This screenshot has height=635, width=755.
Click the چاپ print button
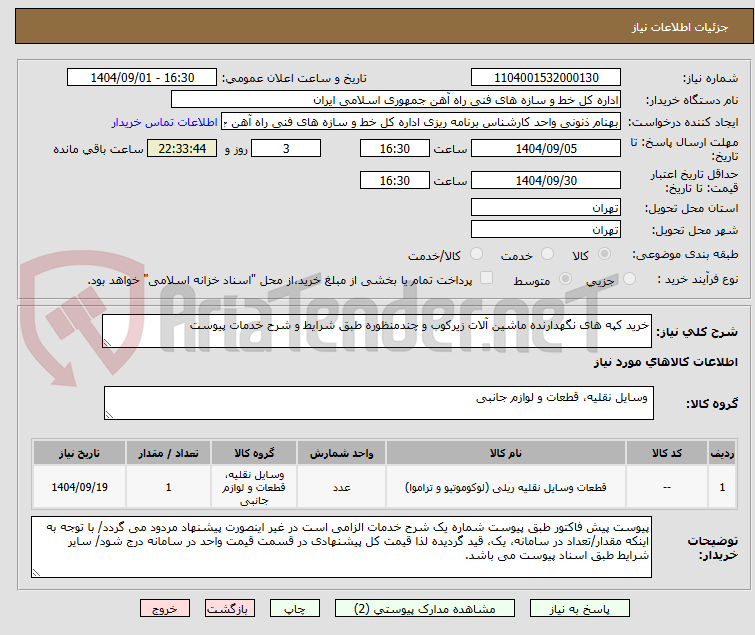click(295, 609)
